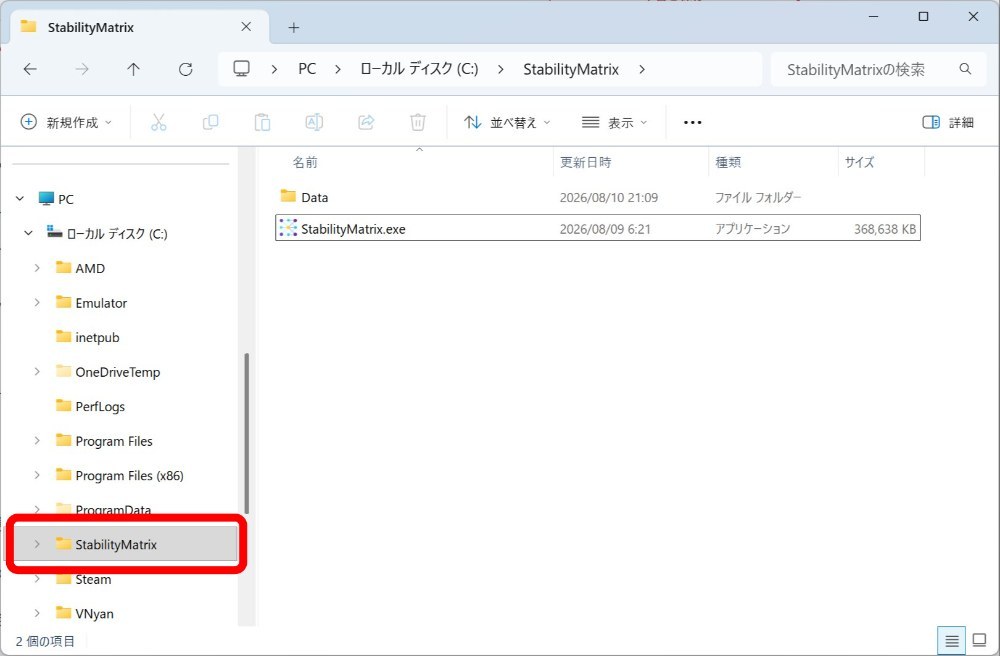This screenshot has width=1000, height=656.
Task: Click the forward navigation arrow
Action: click(x=82, y=69)
